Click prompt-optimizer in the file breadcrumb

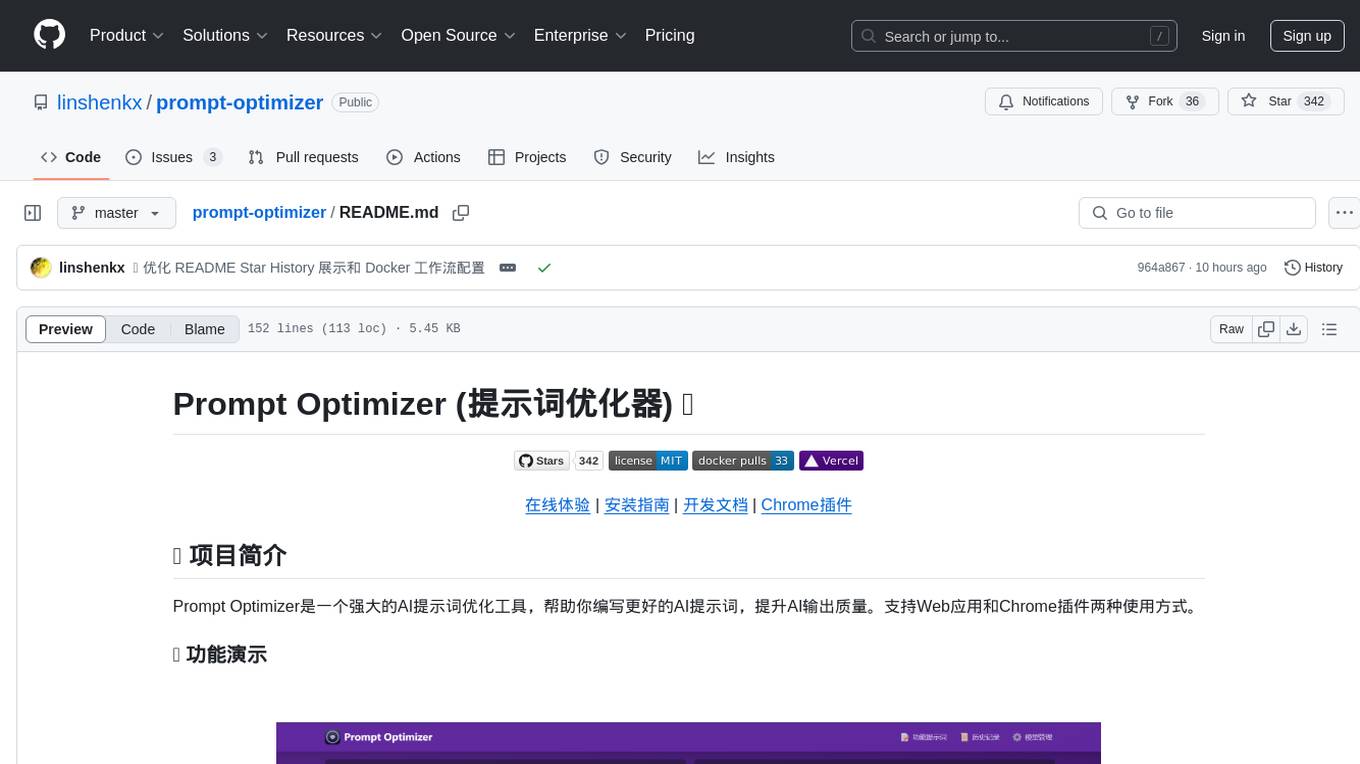(x=259, y=212)
